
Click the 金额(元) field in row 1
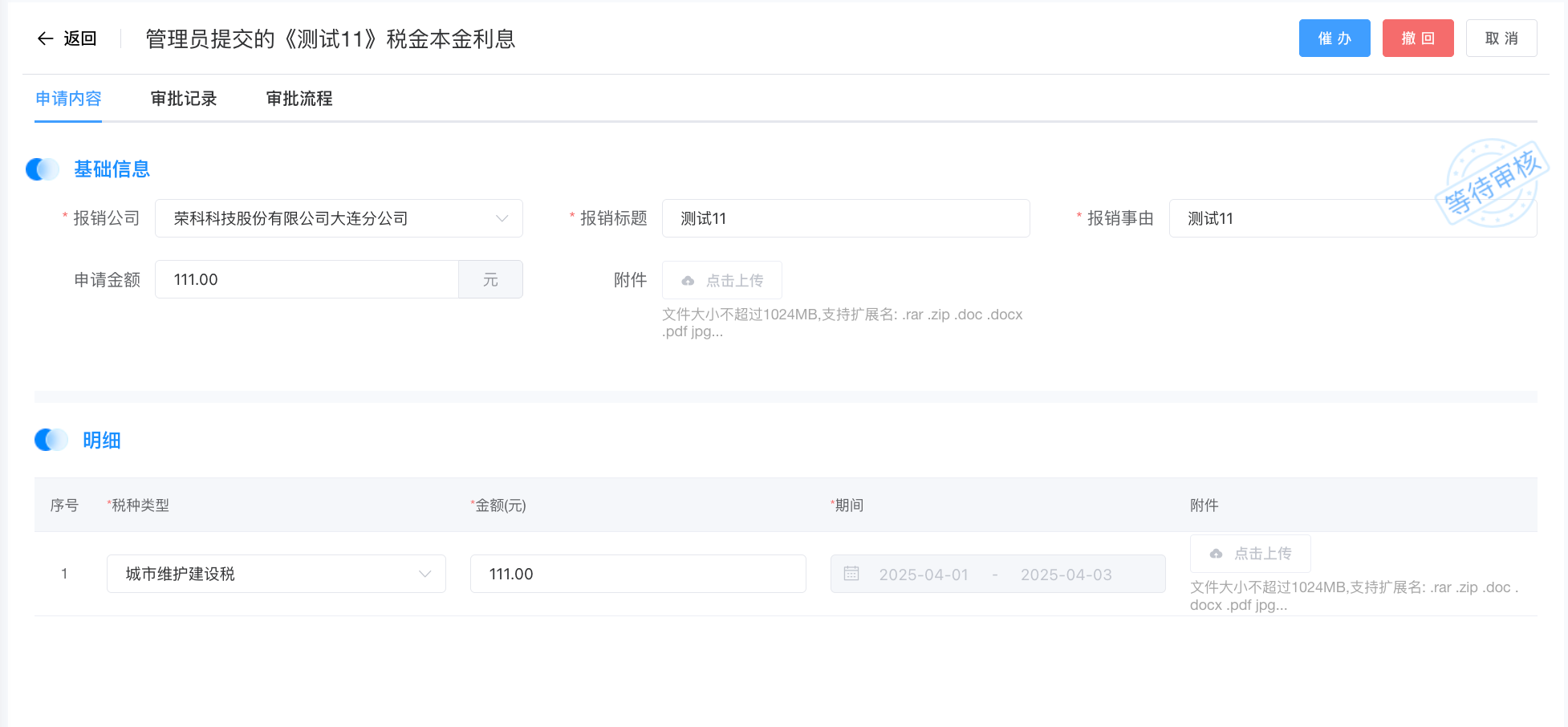(637, 574)
